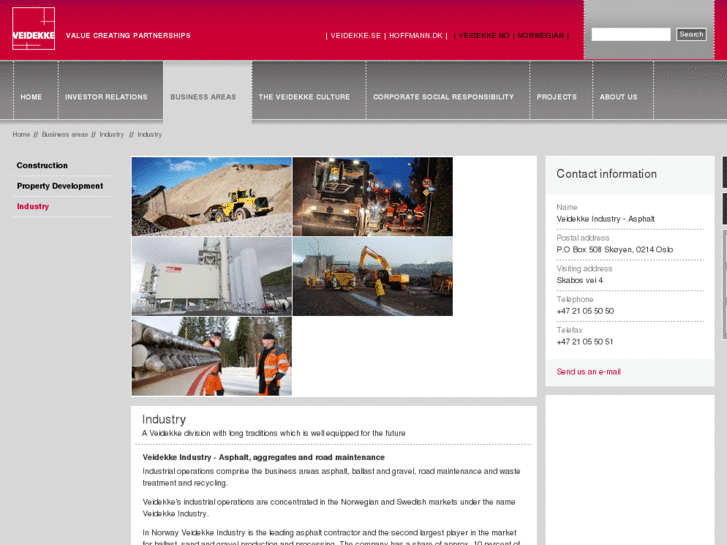Click Send us an e-mail link
Image resolution: width=727 pixels, height=545 pixels.
[x=588, y=372]
